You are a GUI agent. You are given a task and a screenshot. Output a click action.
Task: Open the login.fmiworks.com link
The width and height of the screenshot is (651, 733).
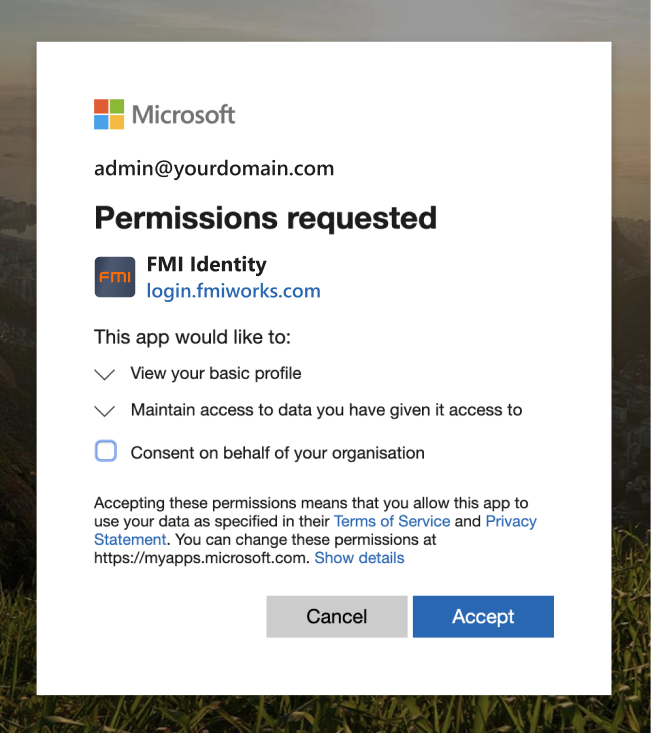click(x=233, y=291)
